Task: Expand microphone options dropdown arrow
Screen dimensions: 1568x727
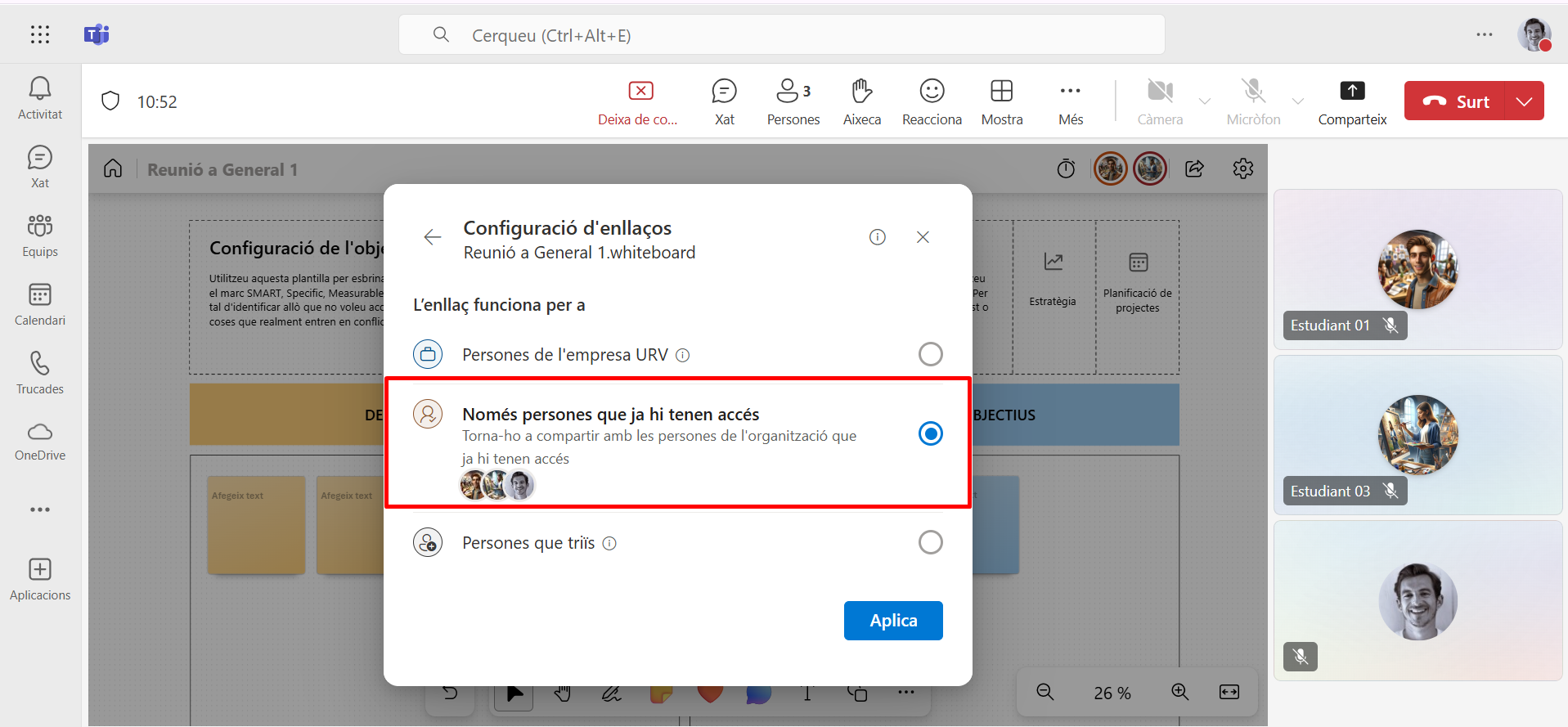Action: (1297, 101)
